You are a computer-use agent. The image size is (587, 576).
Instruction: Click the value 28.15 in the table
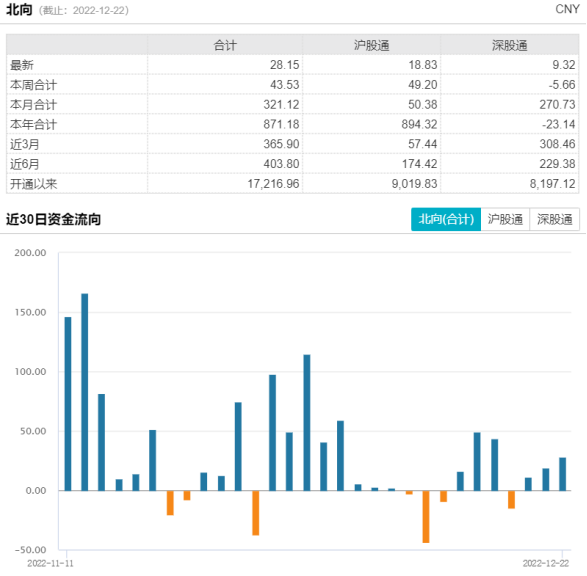(285, 65)
